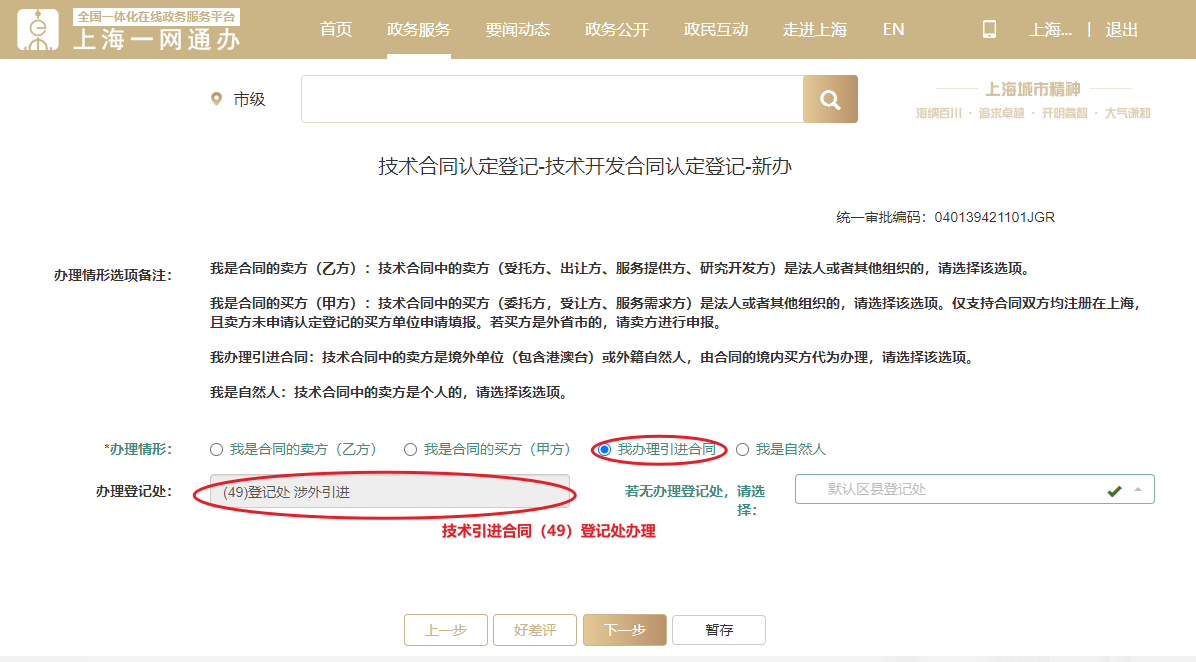The width and height of the screenshot is (1196, 662).
Task: Select radio 我是合同的买方（甲方）
Action: point(410,450)
